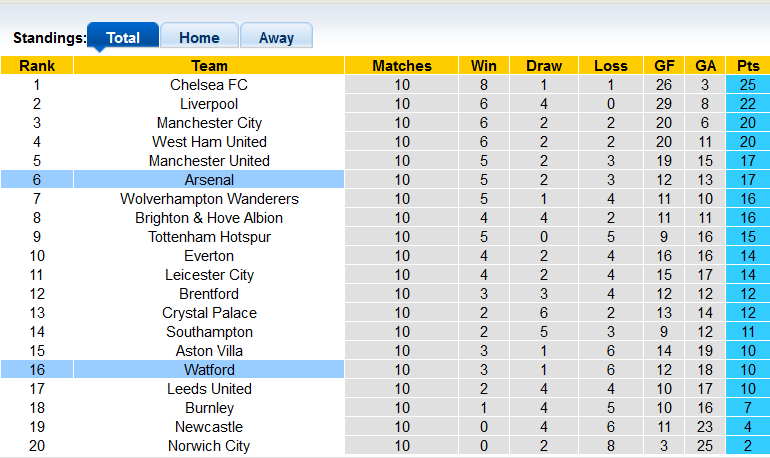The image size is (770, 458).
Task: Switch to the Total standings tab
Action: 123,38
